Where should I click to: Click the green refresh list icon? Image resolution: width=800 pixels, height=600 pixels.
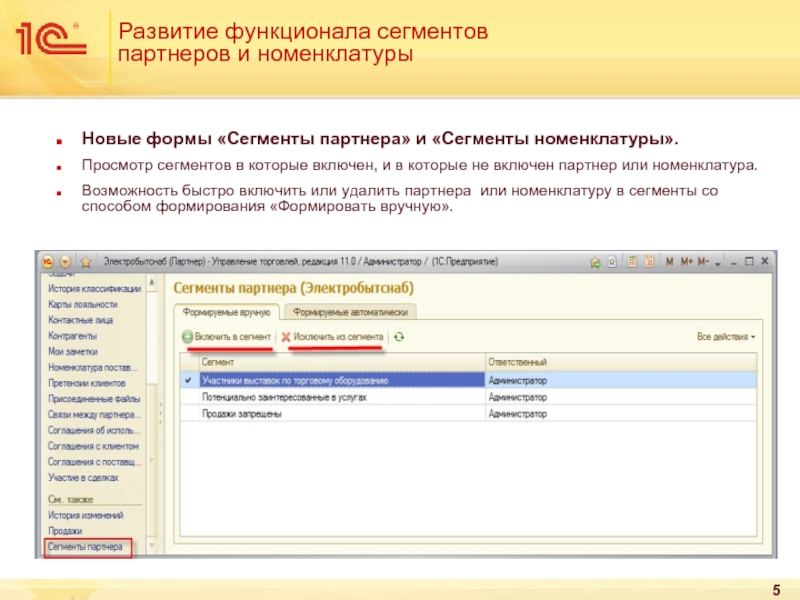pyautogui.click(x=399, y=338)
